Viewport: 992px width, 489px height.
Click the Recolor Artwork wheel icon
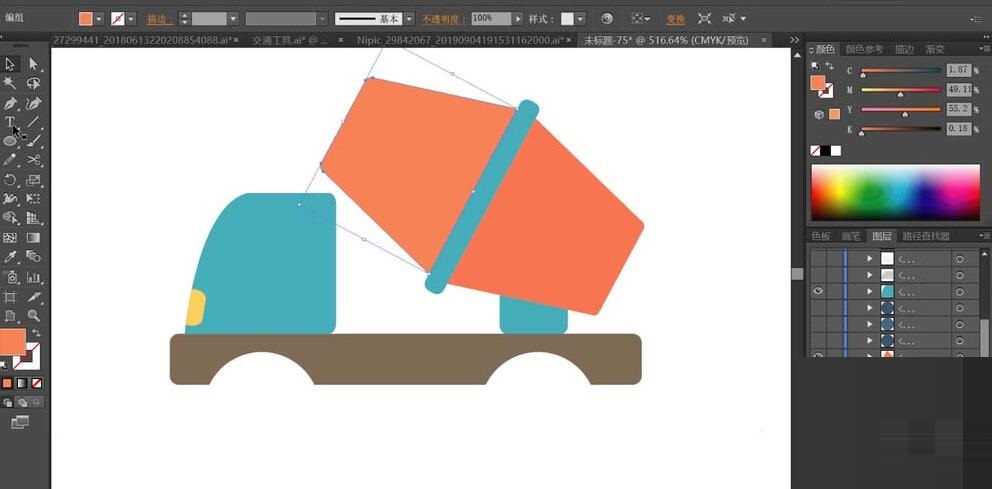coord(607,19)
